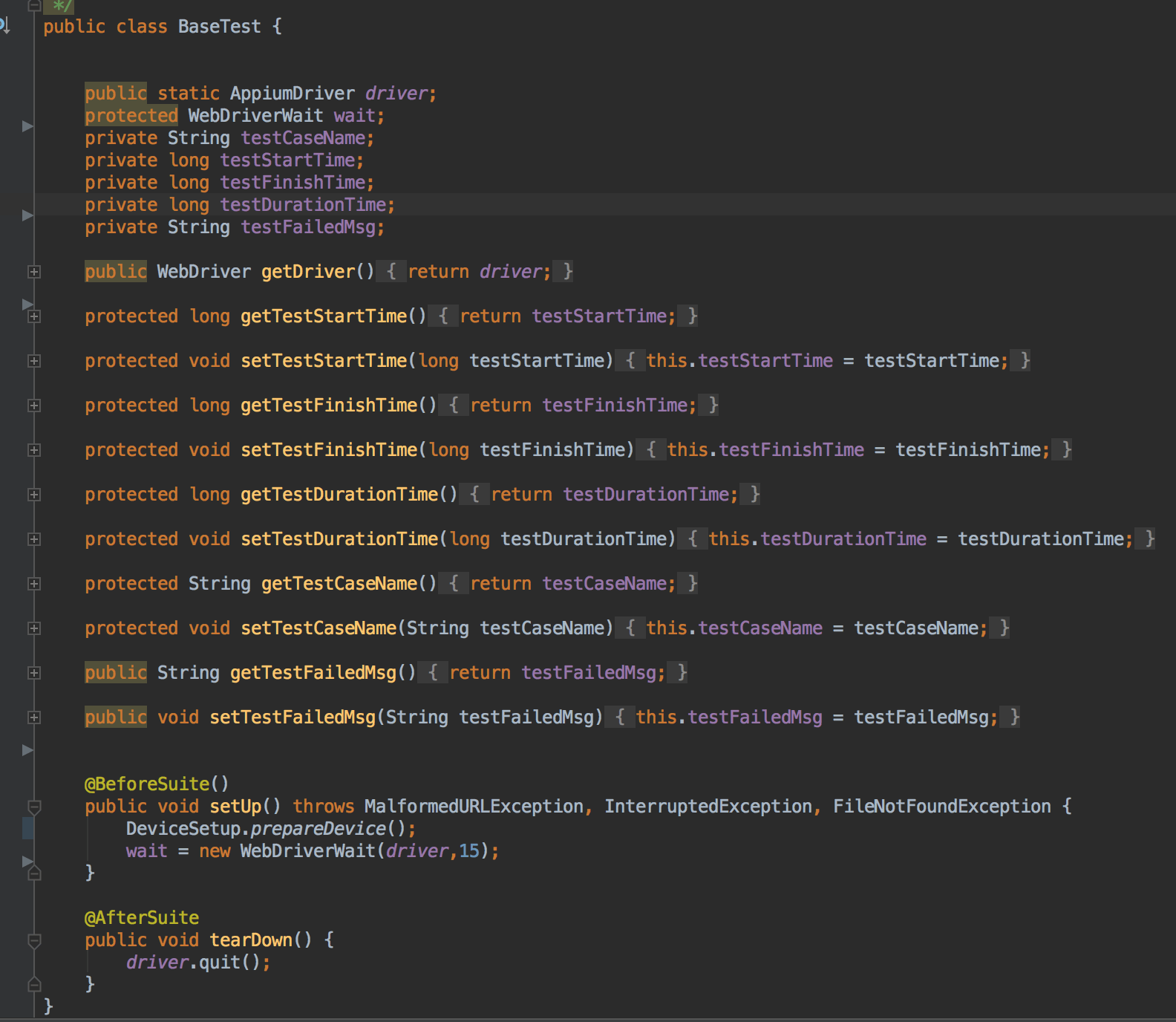Viewport: 1176px width, 1022px height.
Task: Click the closing fold marker ending setUp method
Action: click(x=34, y=873)
